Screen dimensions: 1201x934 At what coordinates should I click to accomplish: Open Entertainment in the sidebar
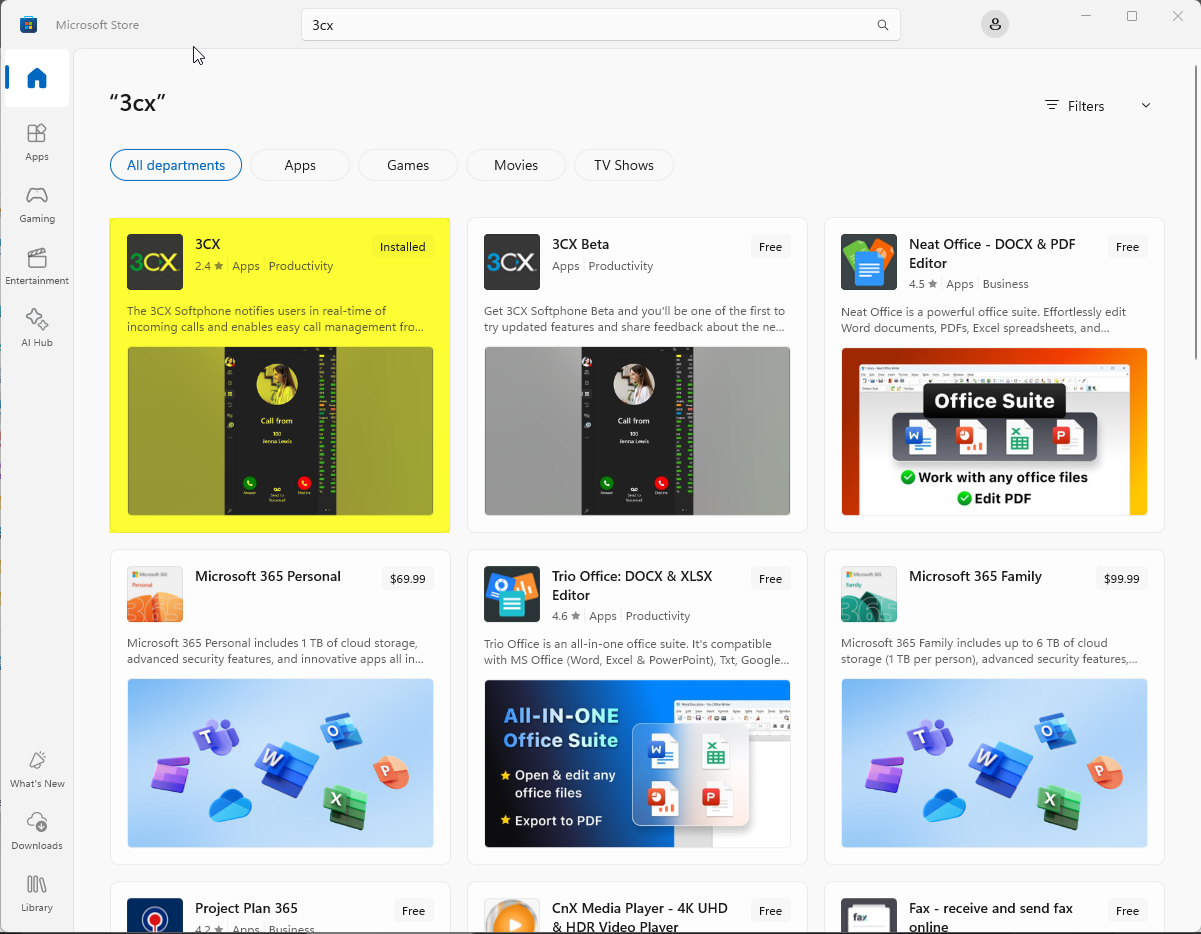37,266
